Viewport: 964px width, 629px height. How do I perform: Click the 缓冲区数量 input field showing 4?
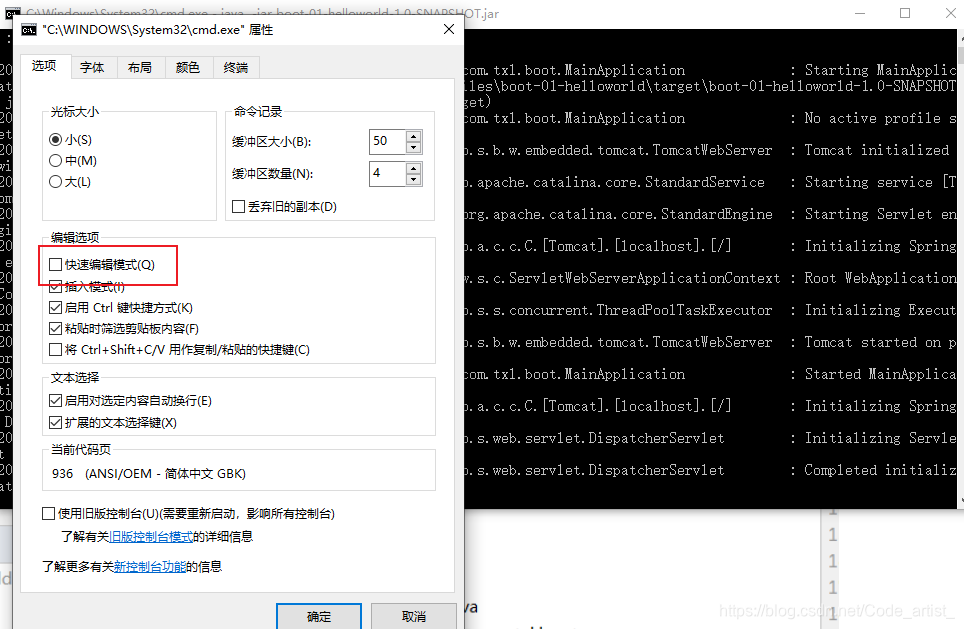pyautogui.click(x=387, y=173)
